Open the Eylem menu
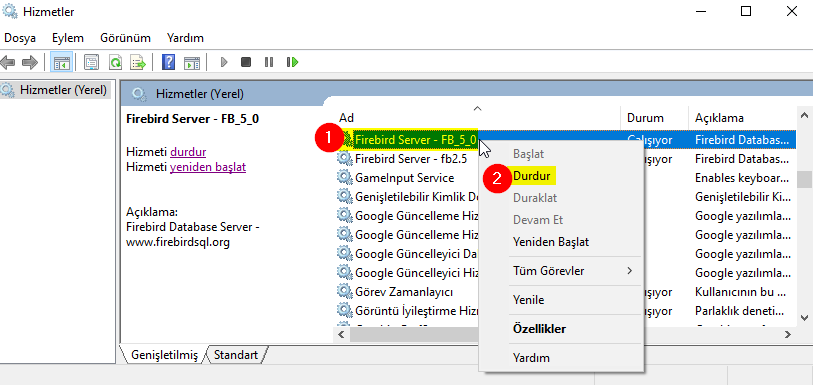813x385 pixels. coord(67,38)
